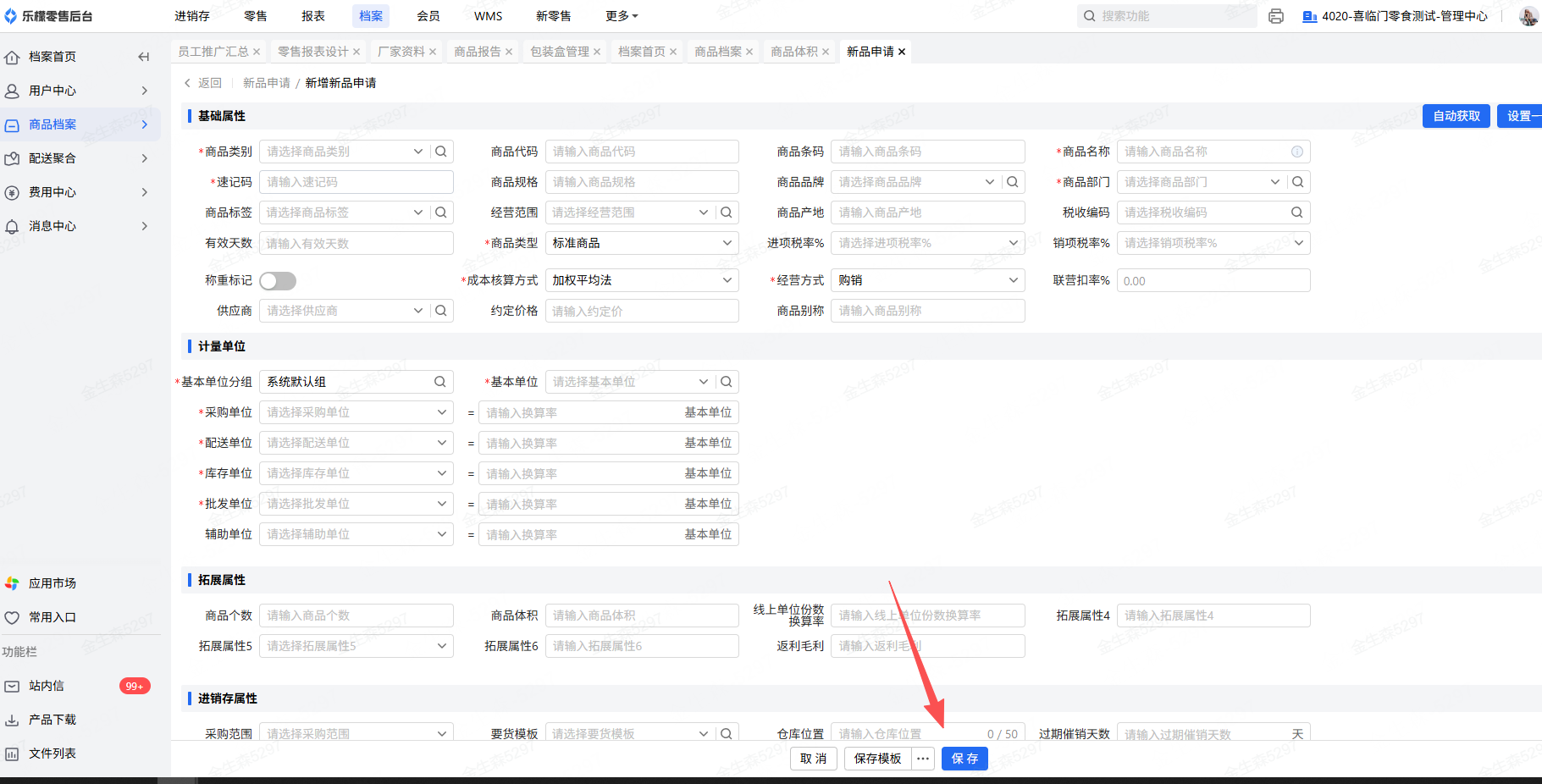Click the 新品申请 breadcrumb link
The image size is (1542, 784).
(267, 83)
